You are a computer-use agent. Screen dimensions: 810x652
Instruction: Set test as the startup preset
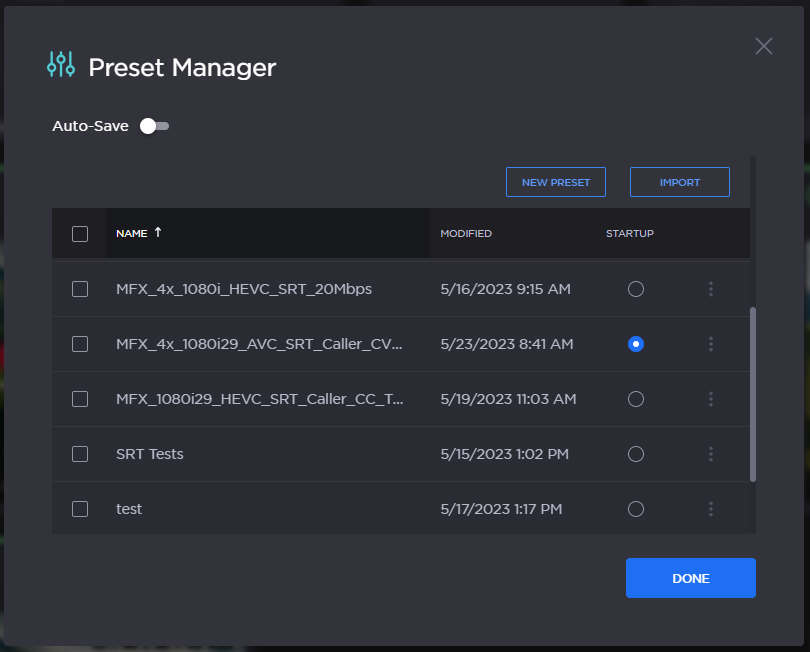point(635,508)
